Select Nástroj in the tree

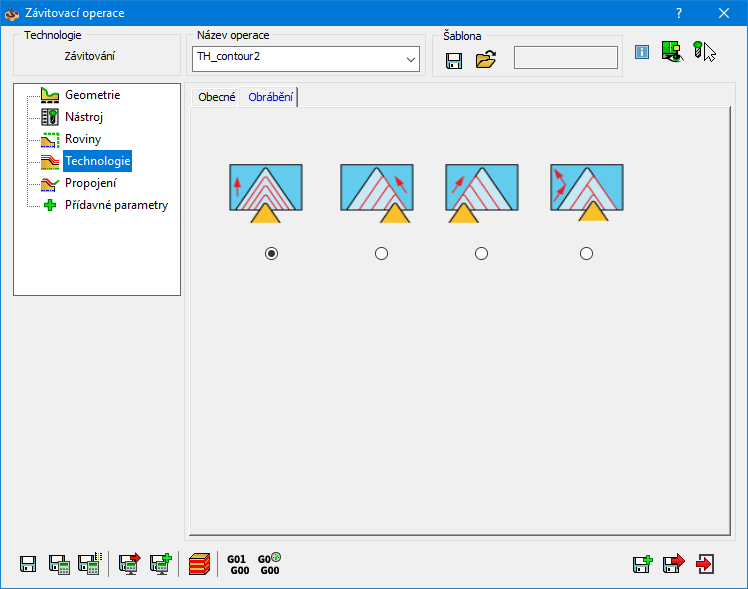(85, 117)
